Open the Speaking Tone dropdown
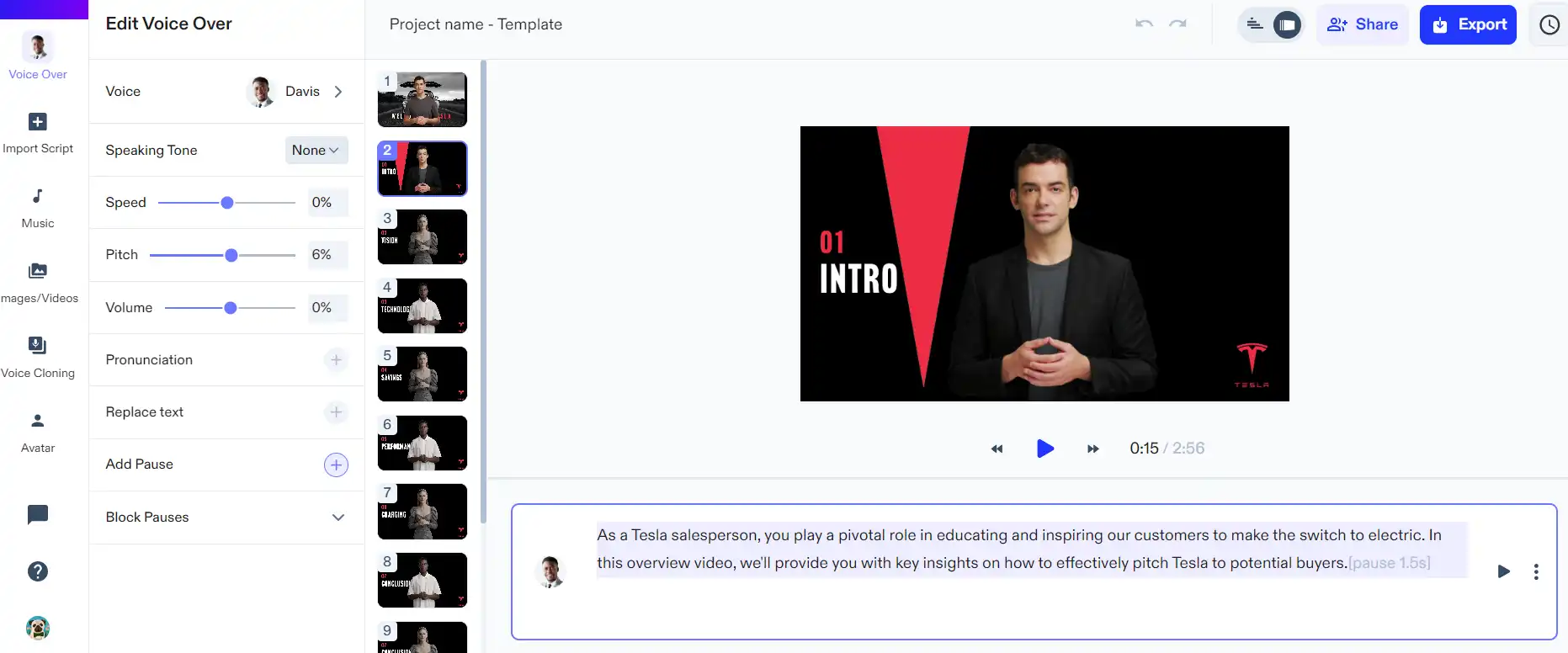The height and width of the screenshot is (653, 1568). coord(316,150)
